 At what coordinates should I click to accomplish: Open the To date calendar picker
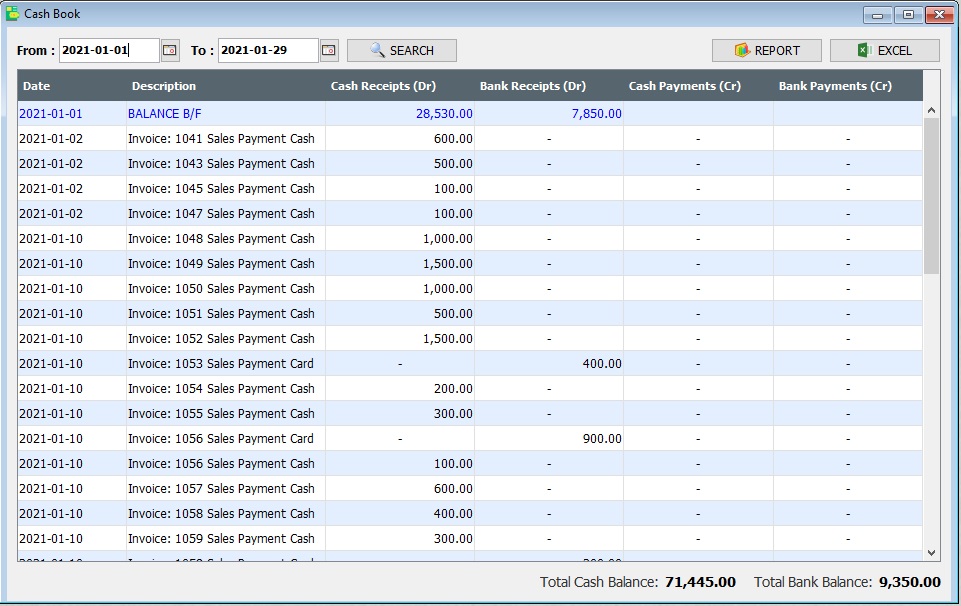tap(329, 50)
